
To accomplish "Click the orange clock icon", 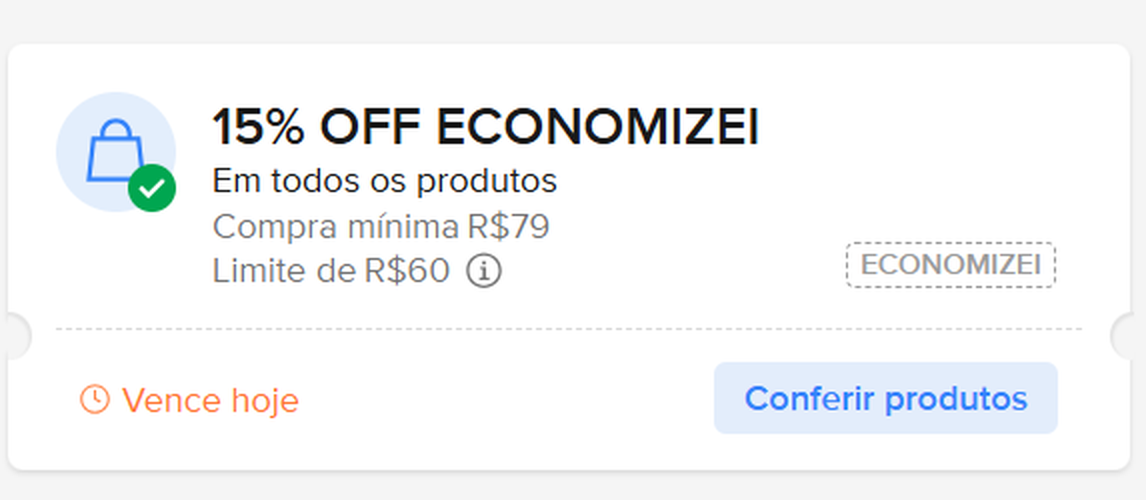I will tap(94, 400).
